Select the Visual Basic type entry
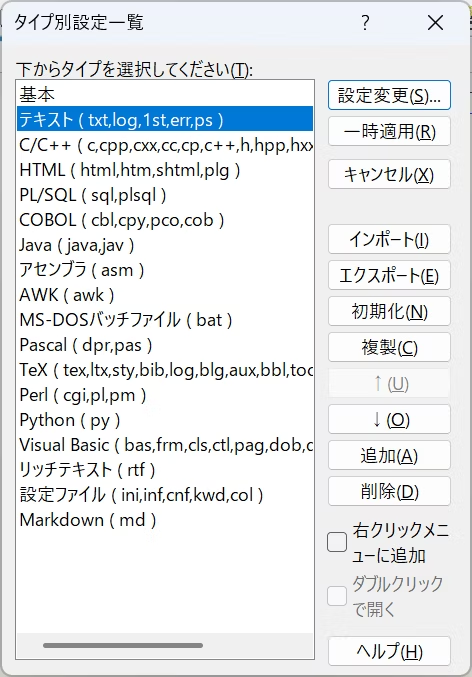The height and width of the screenshot is (677, 472). pyautogui.click(x=165, y=445)
